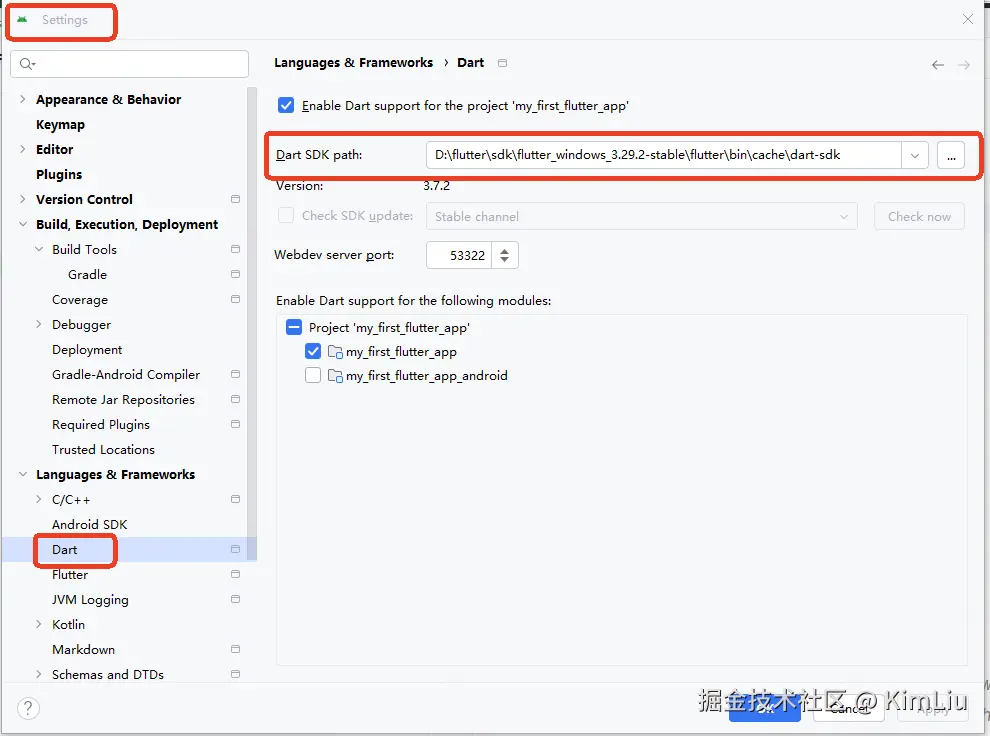Open help with the question mark button
Viewport: 990px width, 736px height.
(28, 708)
